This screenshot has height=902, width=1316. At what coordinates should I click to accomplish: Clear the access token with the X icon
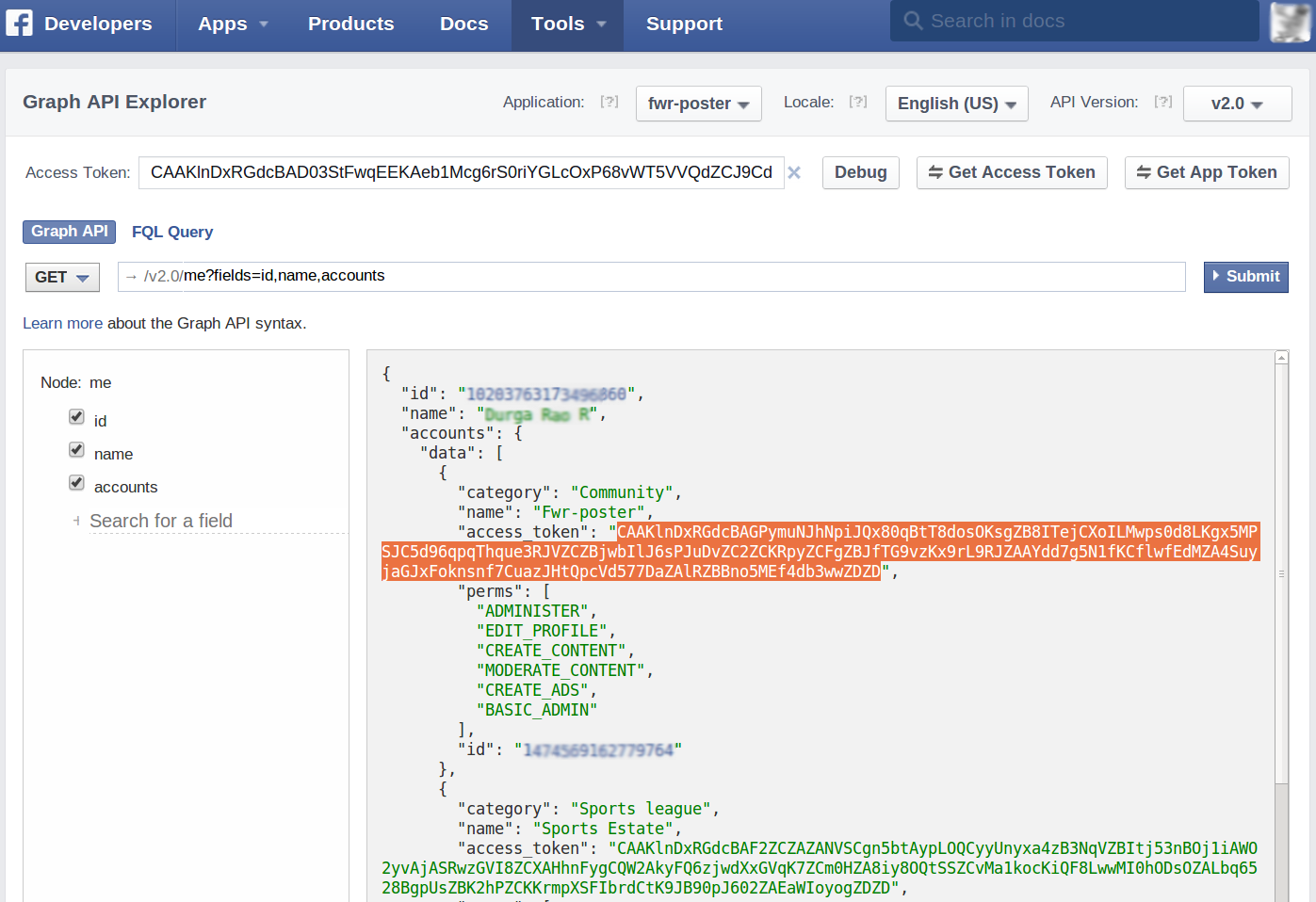point(794,172)
